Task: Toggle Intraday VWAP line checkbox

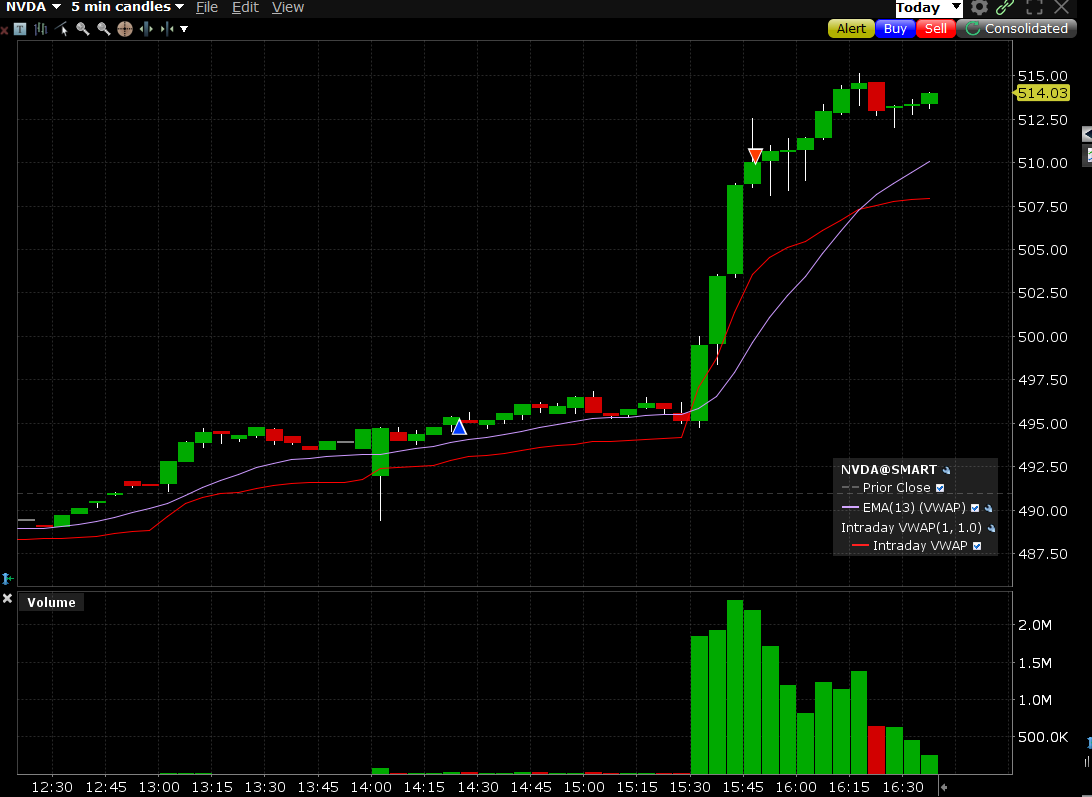Action: 977,546
